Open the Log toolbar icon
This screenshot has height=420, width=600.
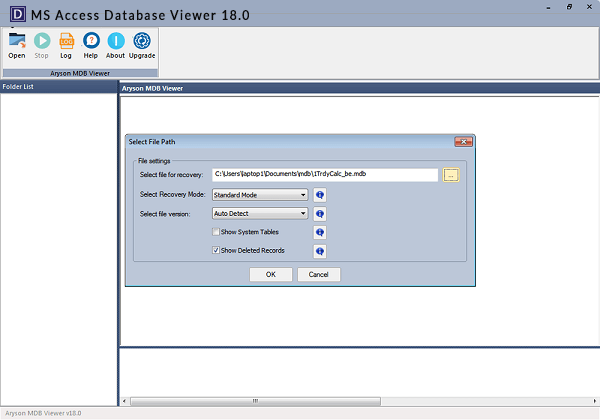pos(66,46)
